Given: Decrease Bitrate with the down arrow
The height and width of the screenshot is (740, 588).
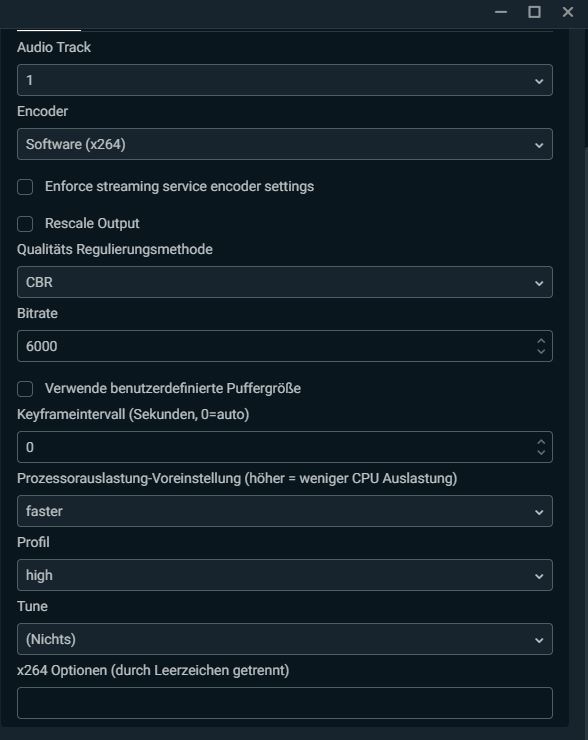Looking at the screenshot, I should point(541,352).
